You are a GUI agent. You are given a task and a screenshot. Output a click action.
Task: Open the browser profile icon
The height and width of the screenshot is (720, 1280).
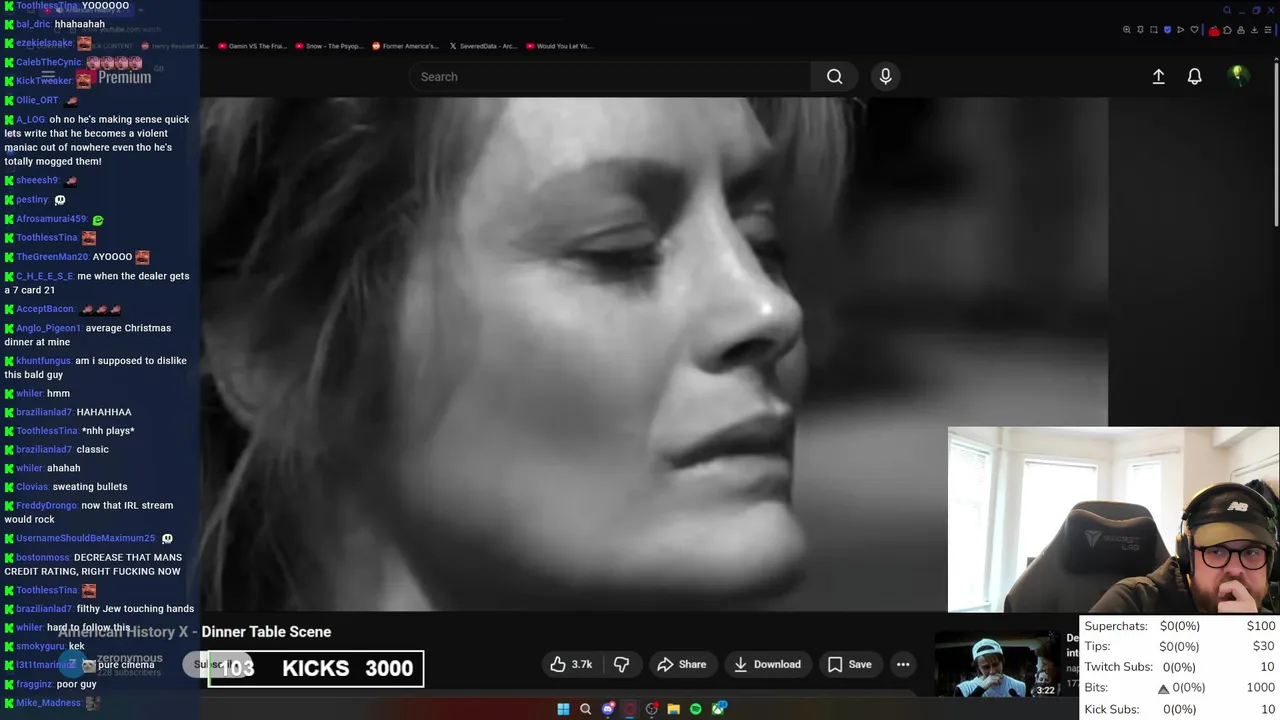1241,30
